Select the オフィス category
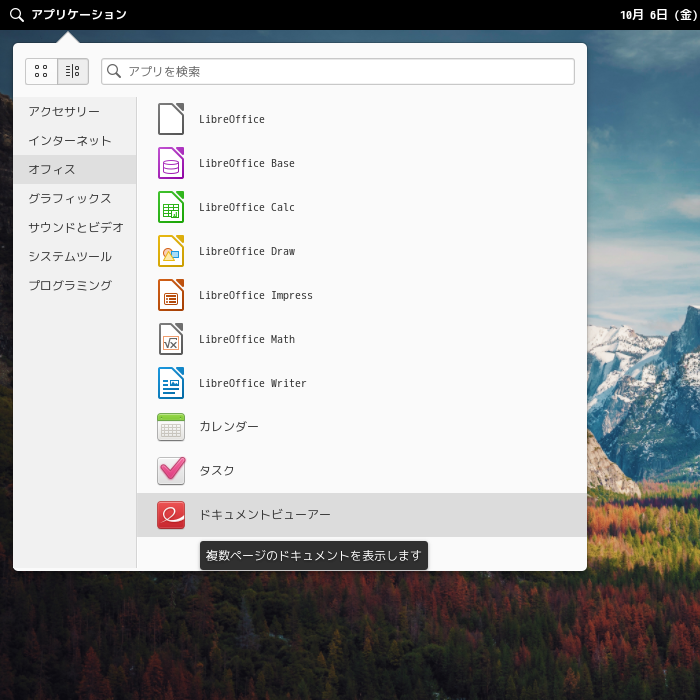The width and height of the screenshot is (700, 700). pyautogui.click(x=75, y=170)
